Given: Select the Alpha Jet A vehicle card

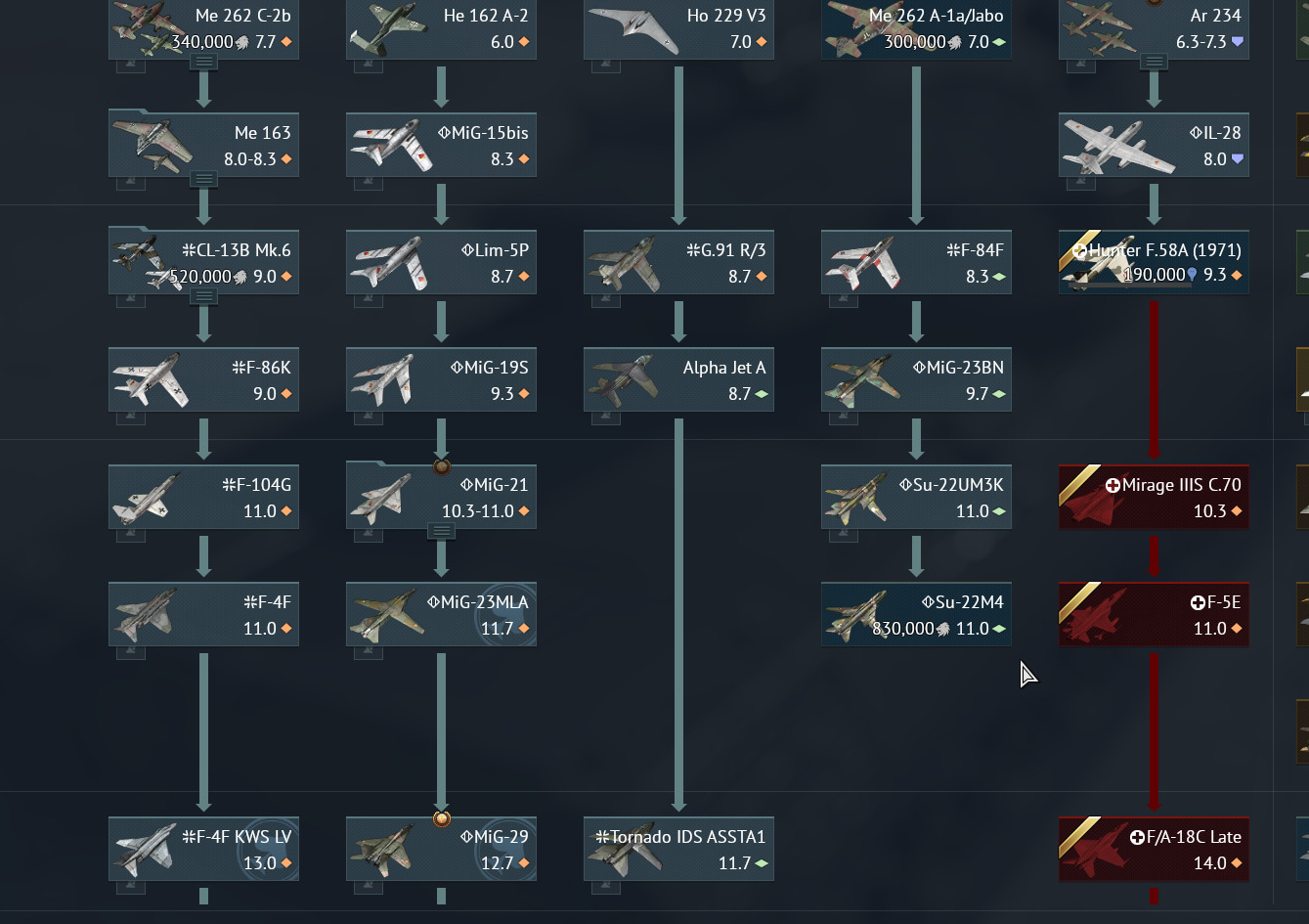Looking at the screenshot, I should click(678, 379).
